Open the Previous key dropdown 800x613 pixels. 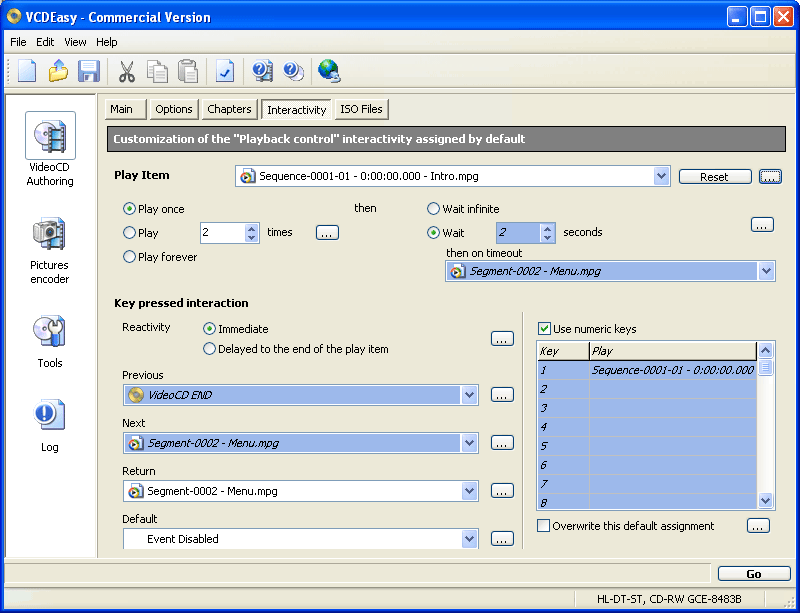click(469, 395)
